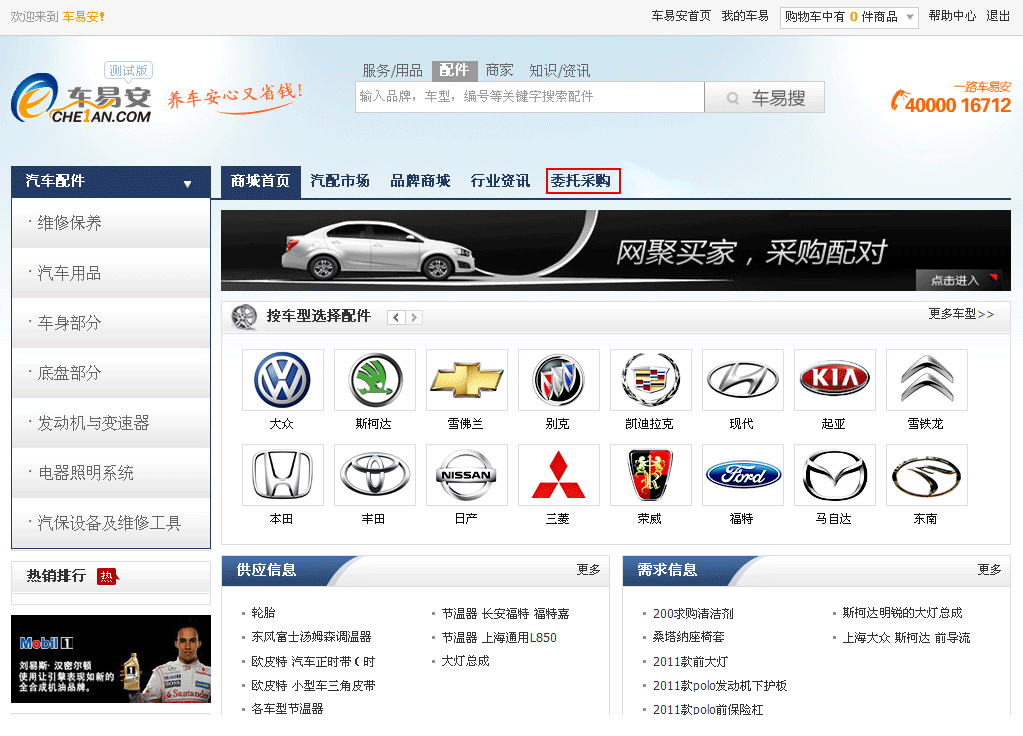Screen dimensions: 1023x736
Task: Click the wheel icon beside 按车型选择配件
Action: click(x=244, y=317)
